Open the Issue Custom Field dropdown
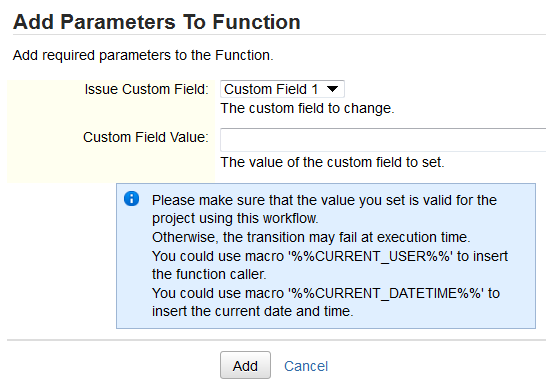546x386 pixels. 282,89
